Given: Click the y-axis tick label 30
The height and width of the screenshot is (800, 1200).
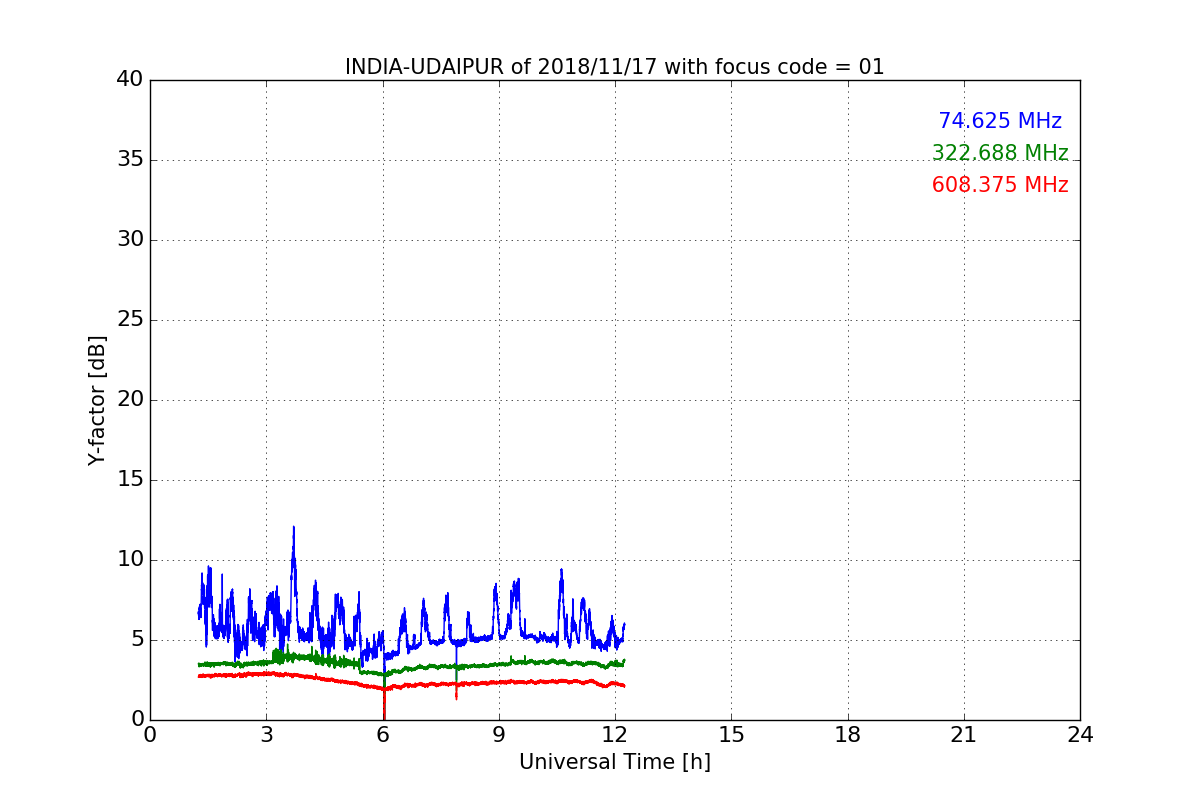Looking at the screenshot, I should tap(129, 240).
